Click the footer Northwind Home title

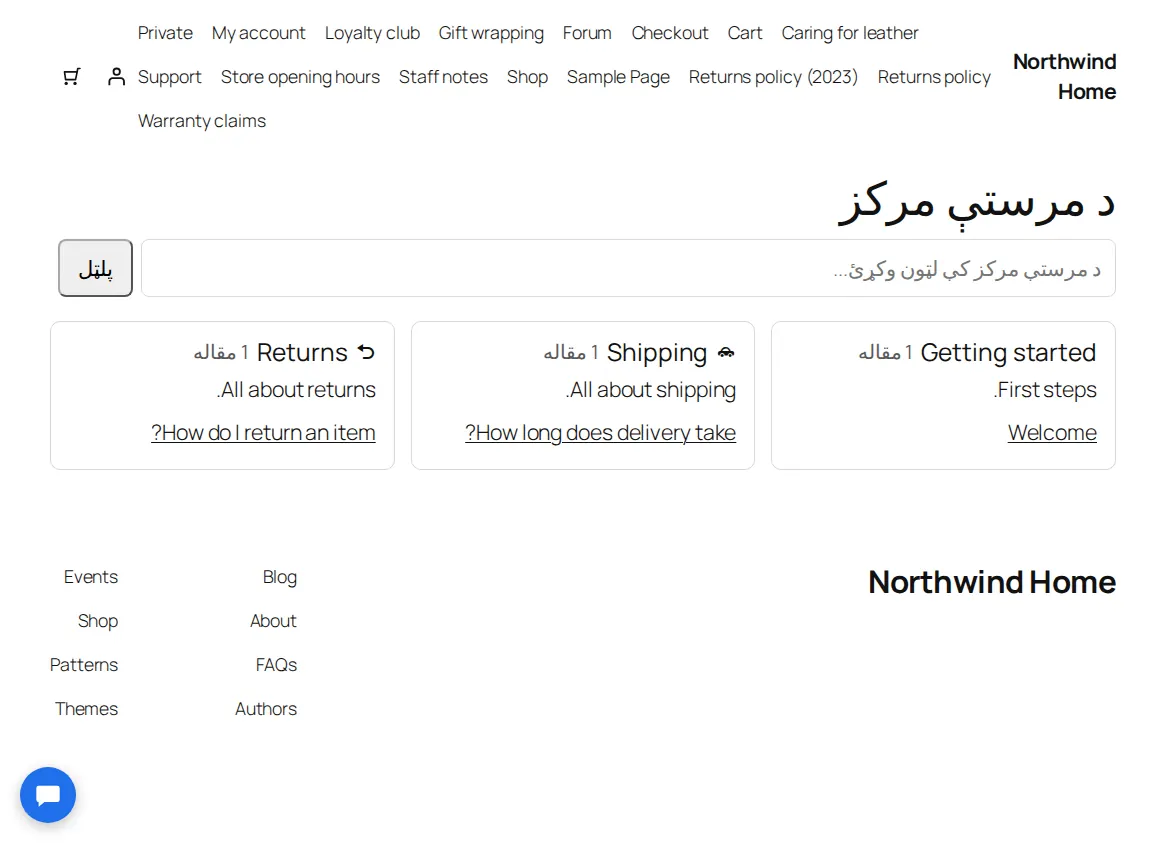[x=992, y=582]
